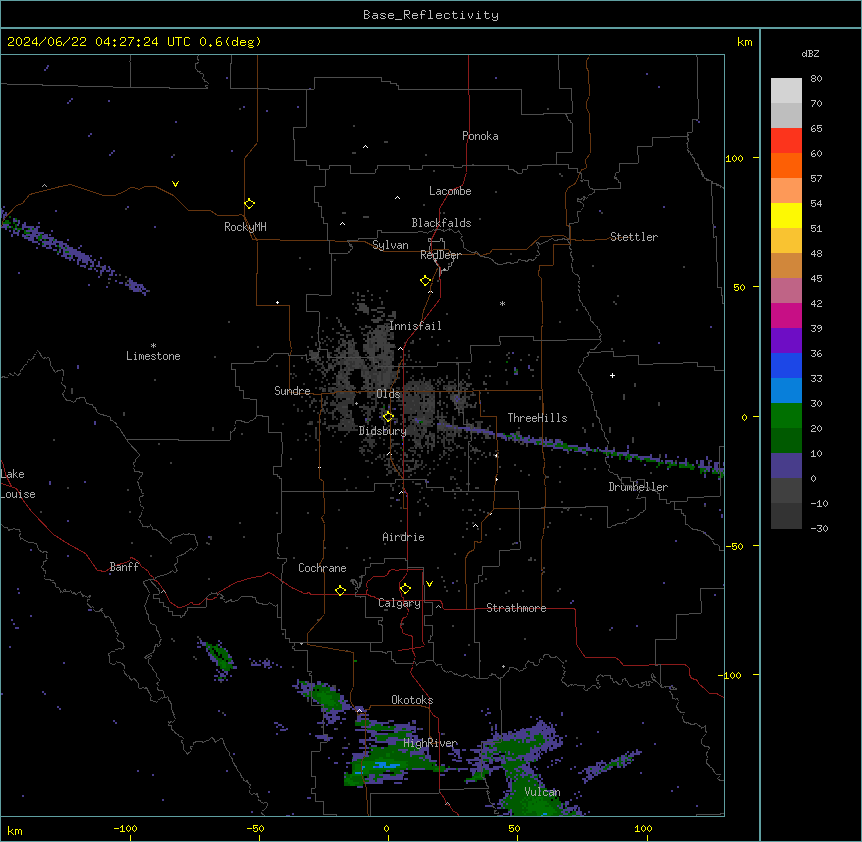The image size is (862, 842).
Task: Click the yellow diamond marker near RedDeer
Action: point(425,281)
